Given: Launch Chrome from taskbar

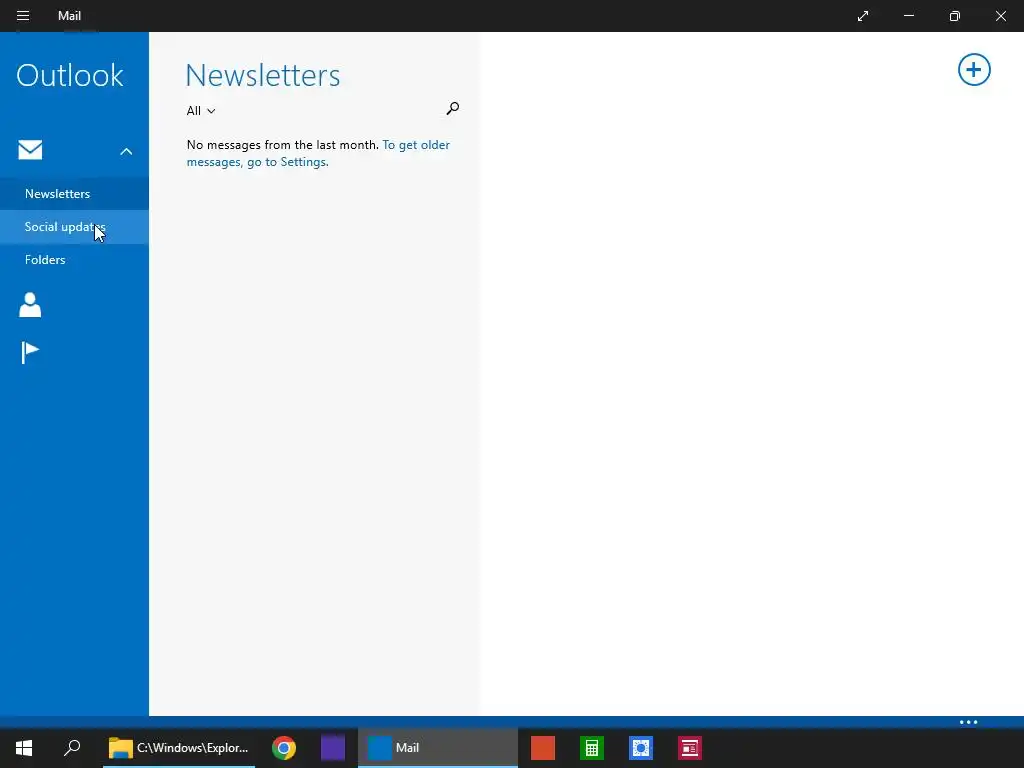Looking at the screenshot, I should click(284, 748).
